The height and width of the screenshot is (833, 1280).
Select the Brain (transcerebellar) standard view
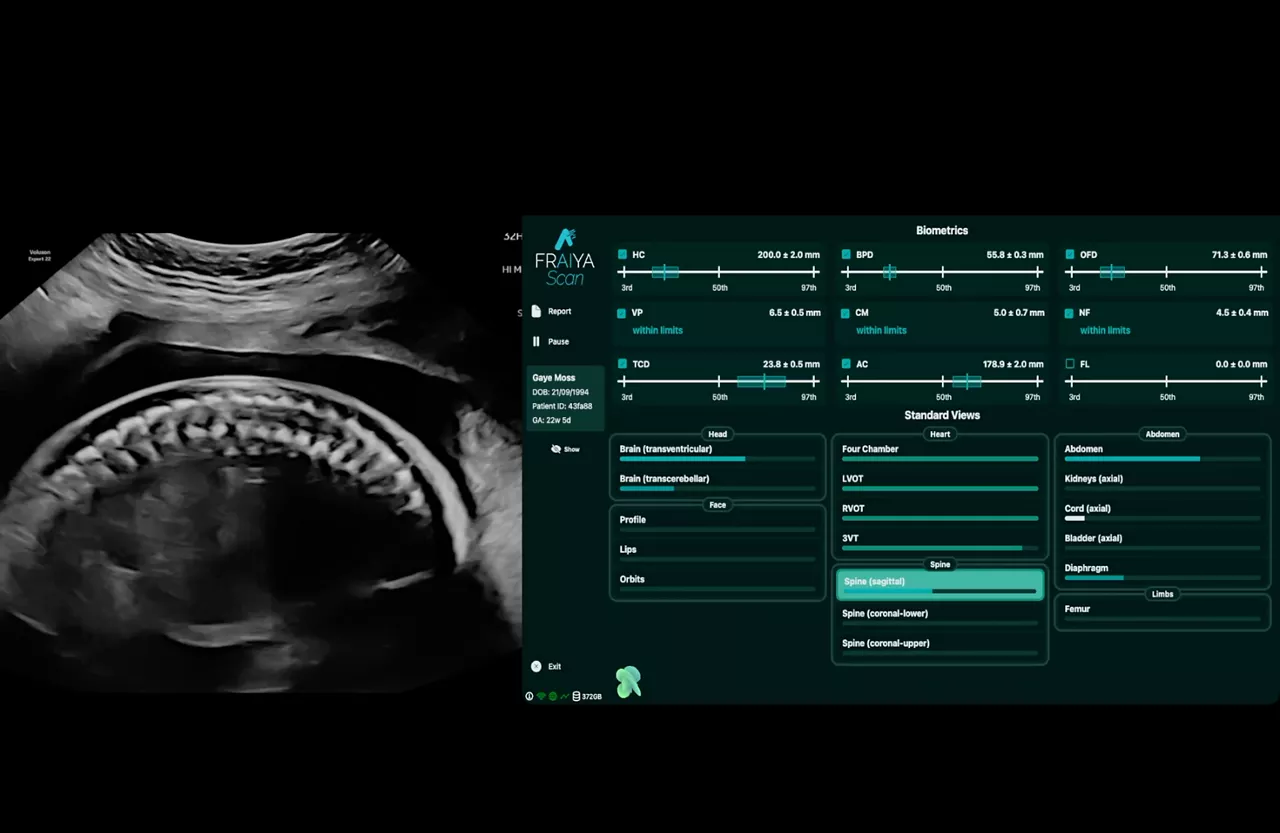[717, 483]
